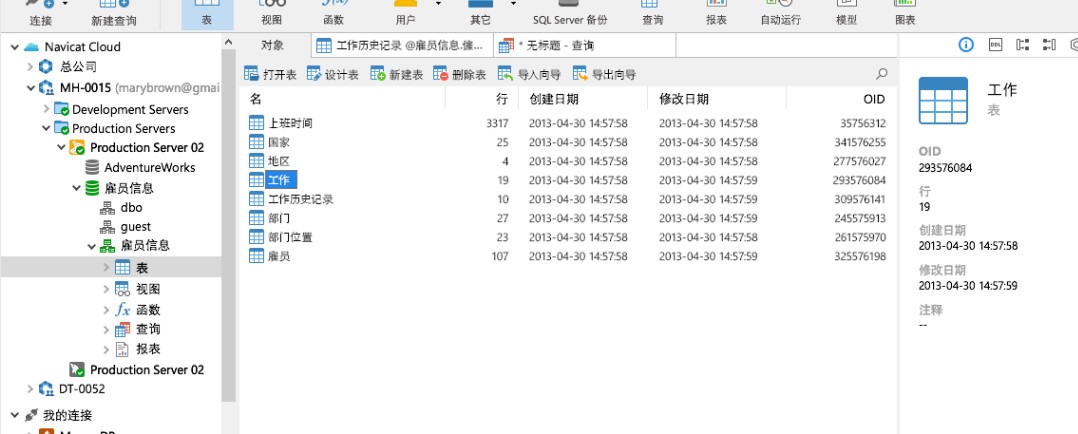Select the 地区 table row
The height and width of the screenshot is (434, 1078).
[566, 162]
